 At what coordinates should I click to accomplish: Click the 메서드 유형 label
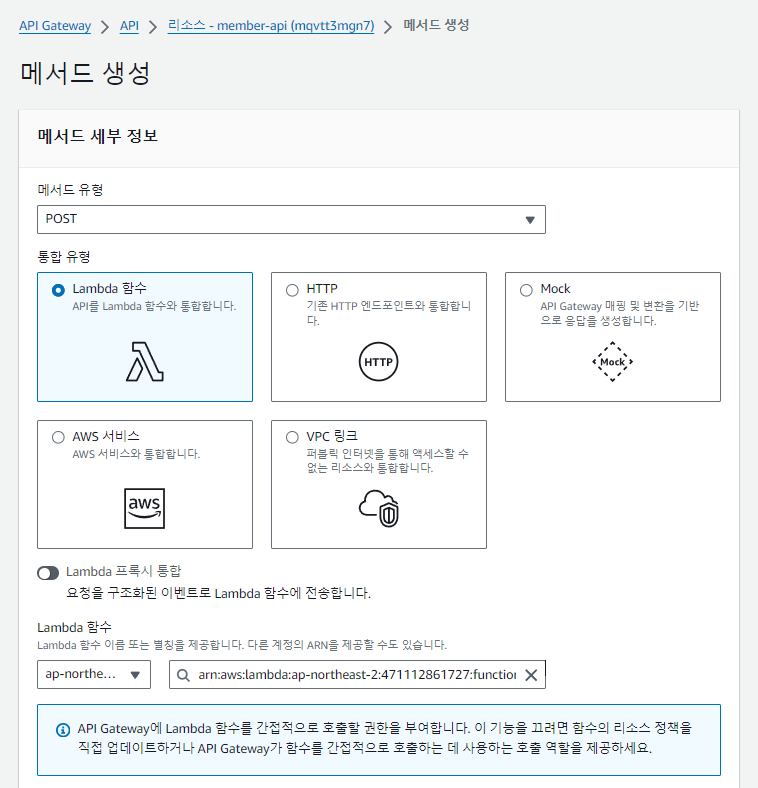(x=70, y=190)
